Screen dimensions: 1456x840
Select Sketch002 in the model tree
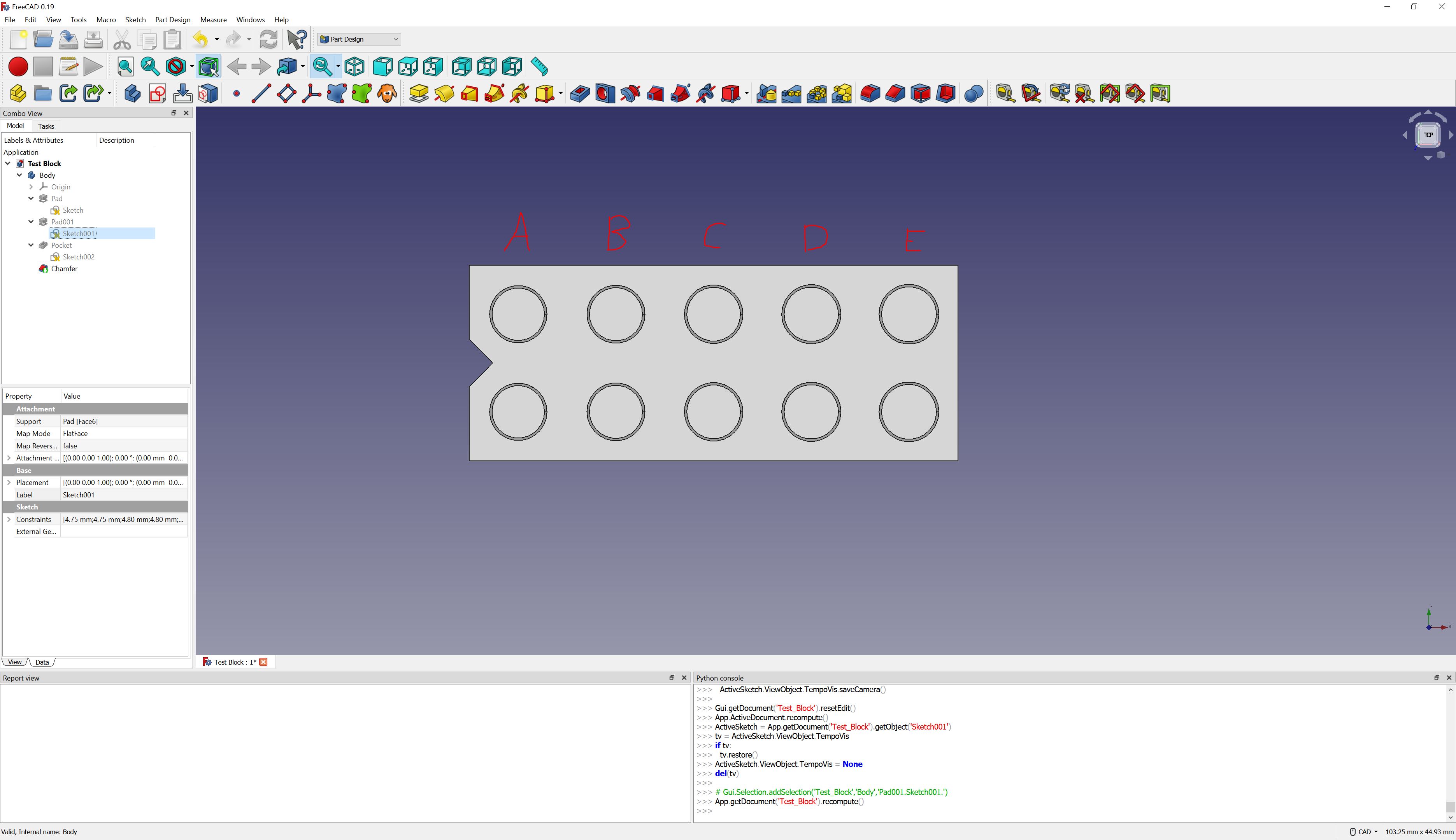[x=79, y=257]
